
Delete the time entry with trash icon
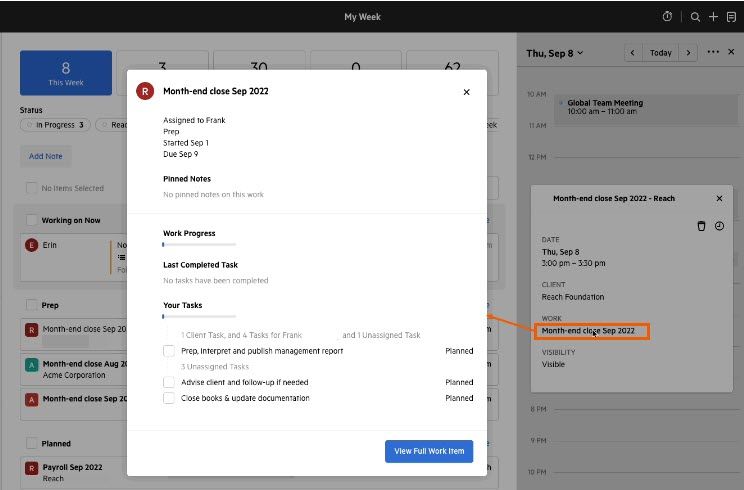click(x=701, y=226)
